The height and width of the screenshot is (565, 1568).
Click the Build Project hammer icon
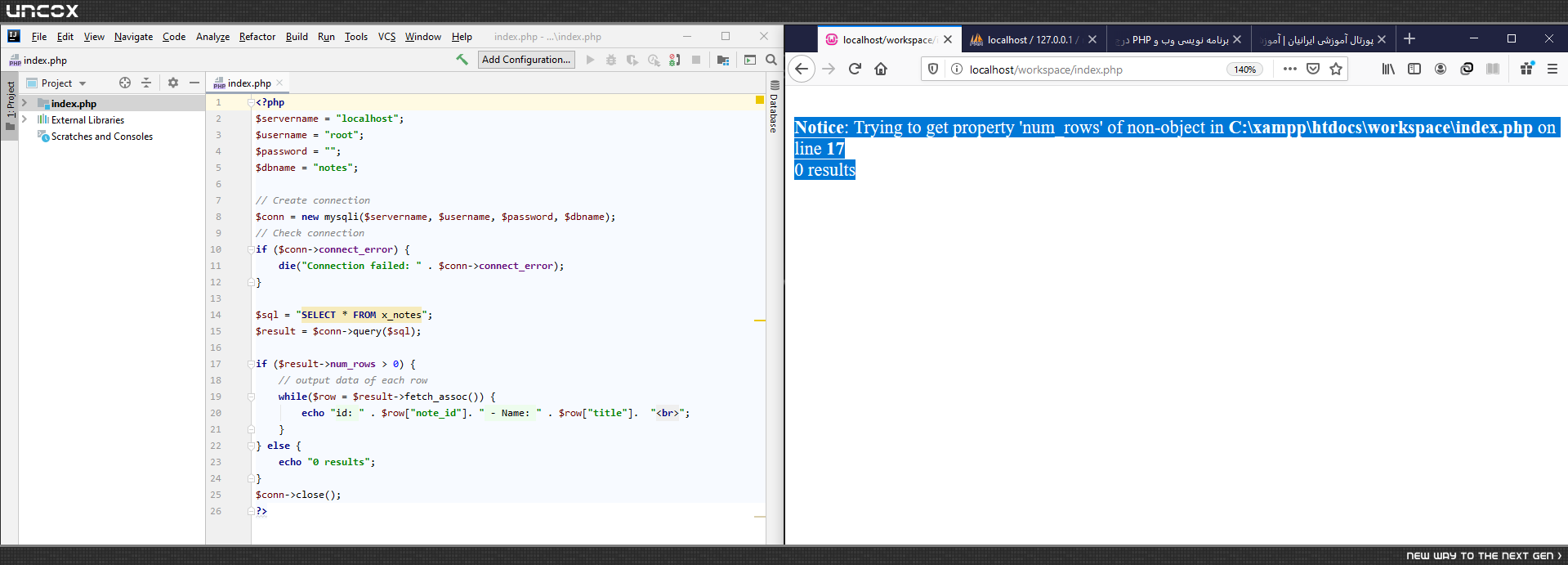462,60
